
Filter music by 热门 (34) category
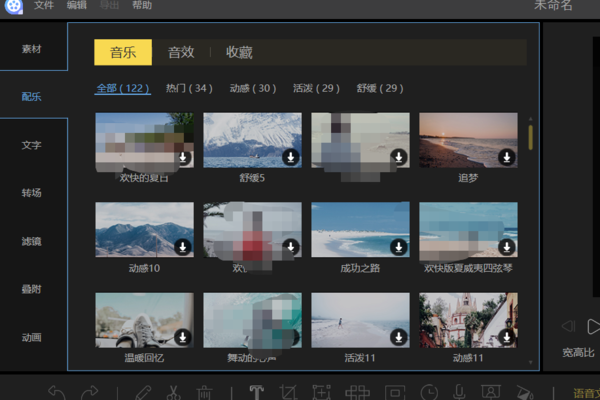click(x=189, y=89)
